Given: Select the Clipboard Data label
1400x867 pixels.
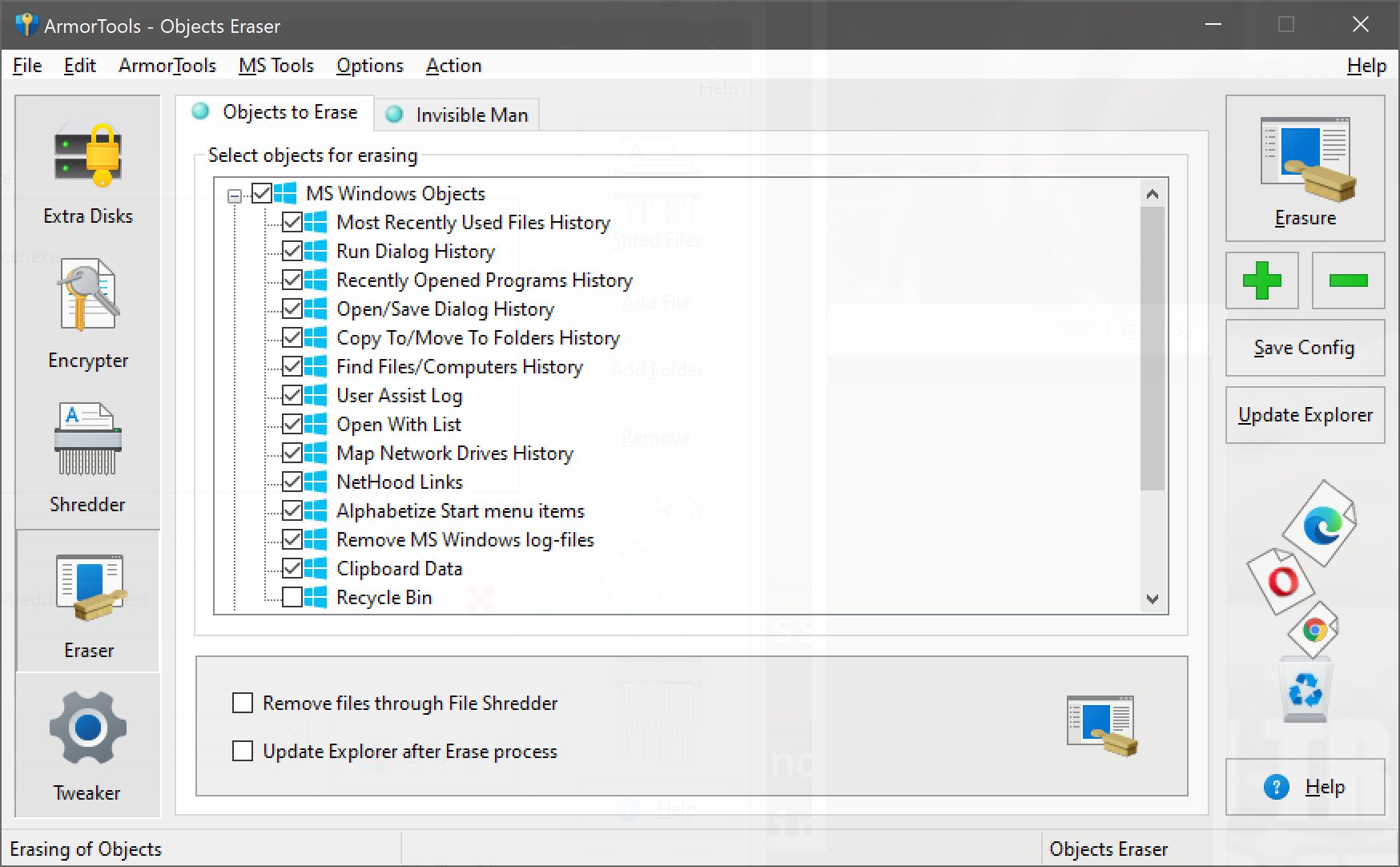Looking at the screenshot, I should click(400, 568).
